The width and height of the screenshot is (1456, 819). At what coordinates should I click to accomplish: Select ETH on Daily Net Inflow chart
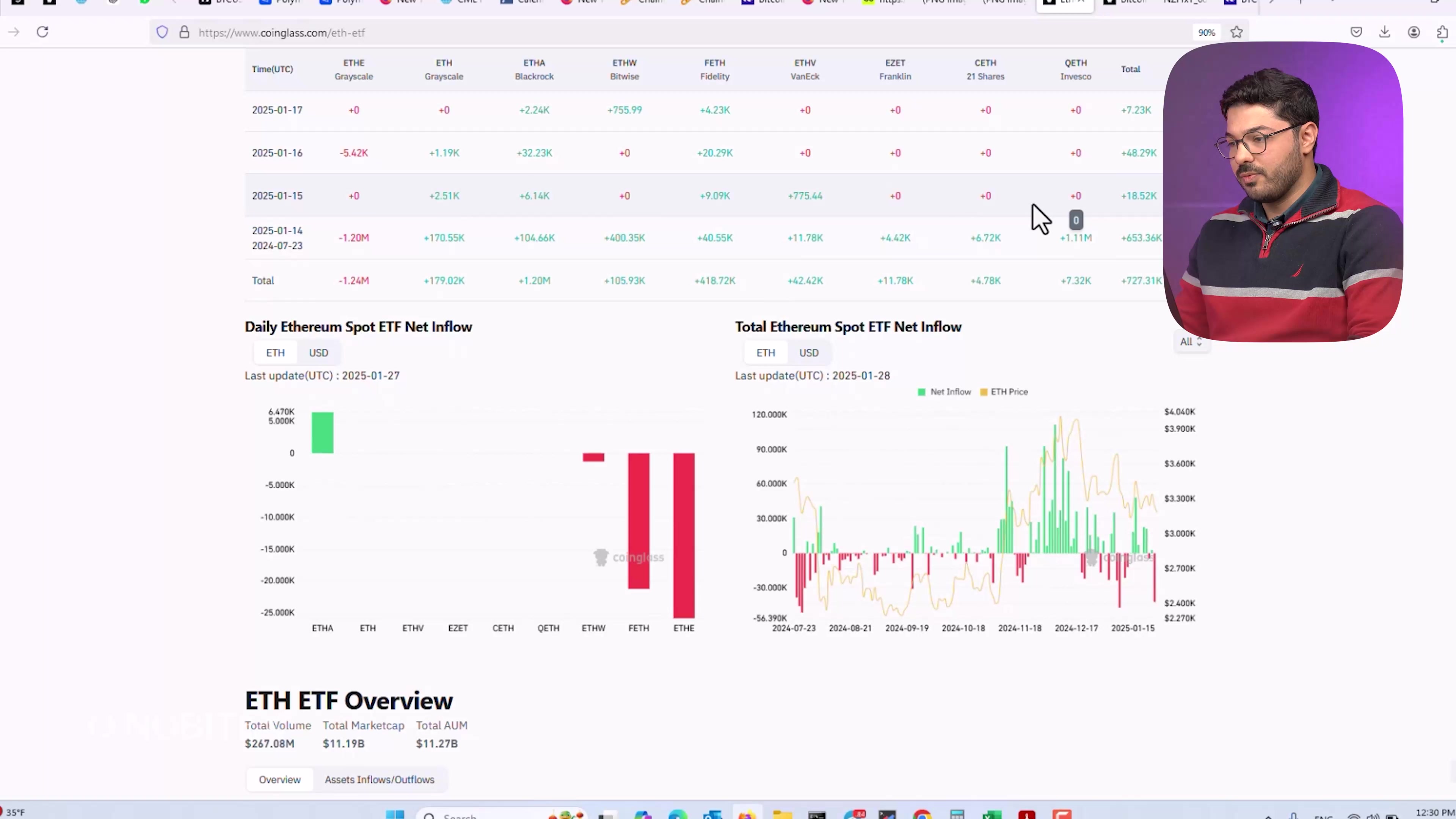coord(275,353)
